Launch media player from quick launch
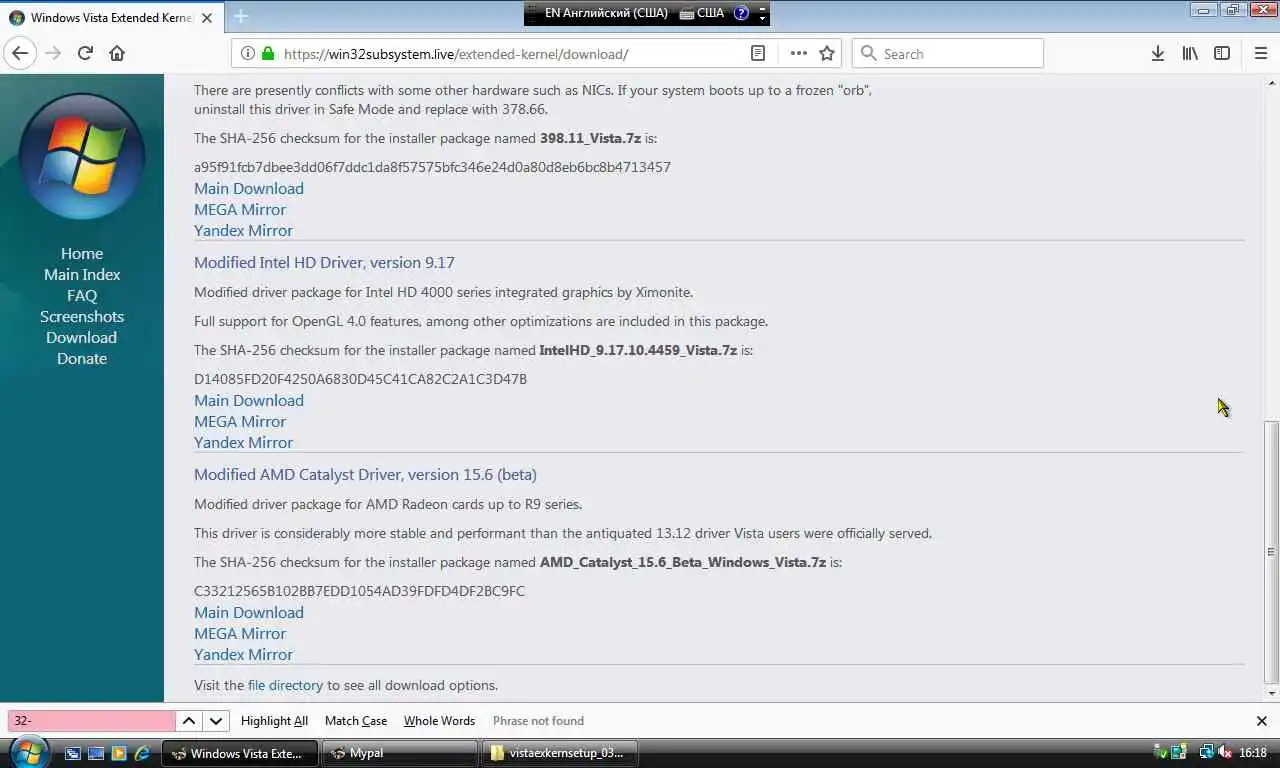Image resolution: width=1280 pixels, height=768 pixels. point(119,753)
